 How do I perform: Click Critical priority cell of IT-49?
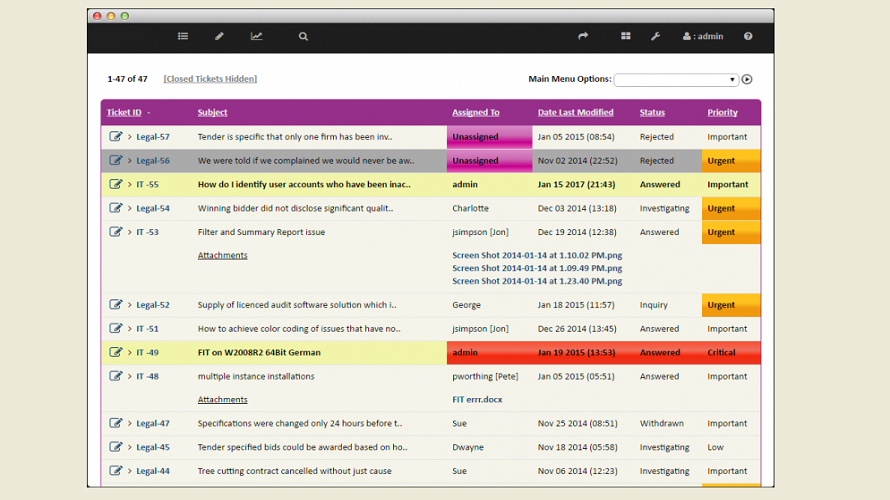pyautogui.click(x=722, y=353)
